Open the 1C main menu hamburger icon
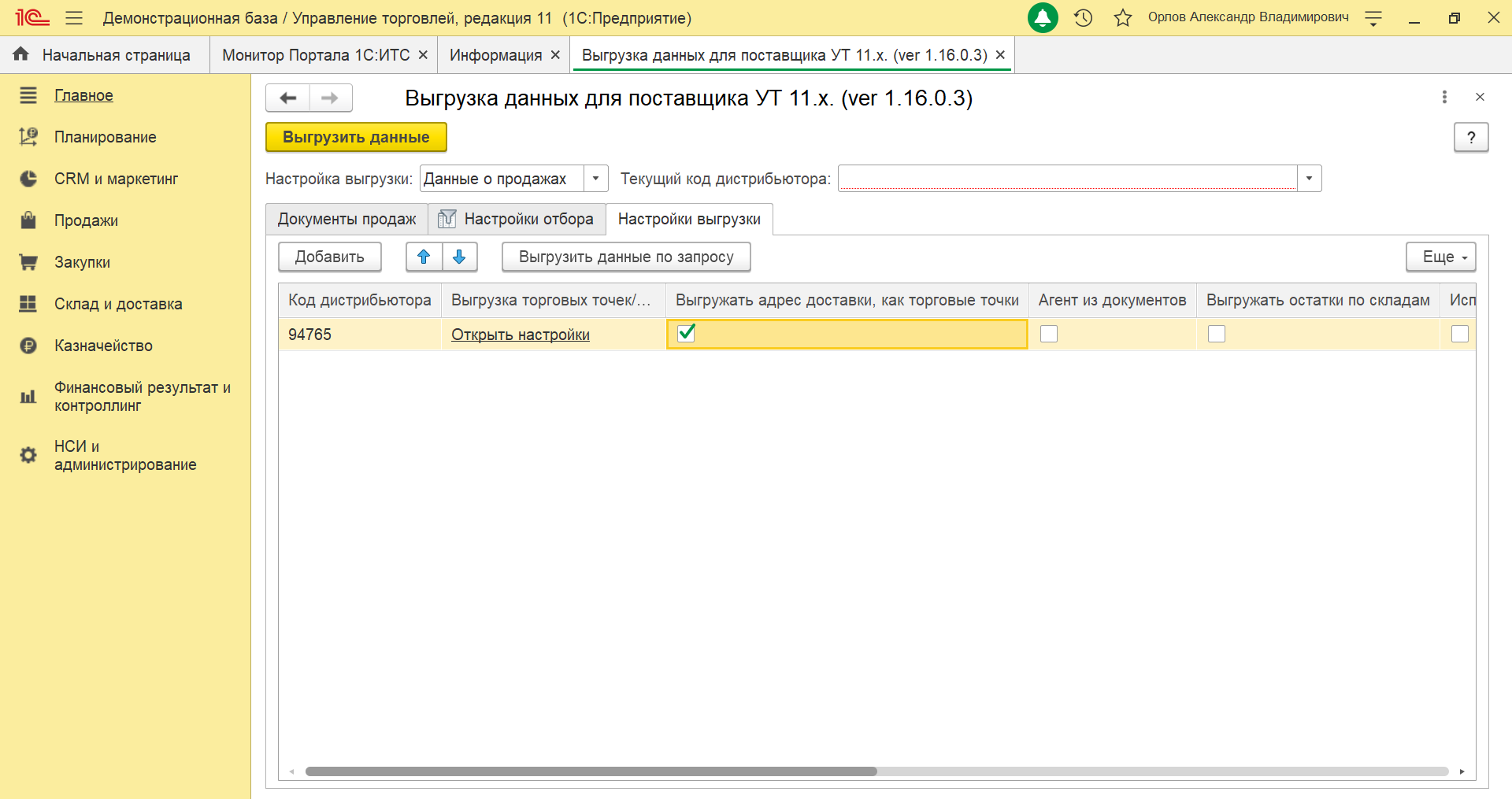The image size is (1512, 799). pyautogui.click(x=74, y=17)
